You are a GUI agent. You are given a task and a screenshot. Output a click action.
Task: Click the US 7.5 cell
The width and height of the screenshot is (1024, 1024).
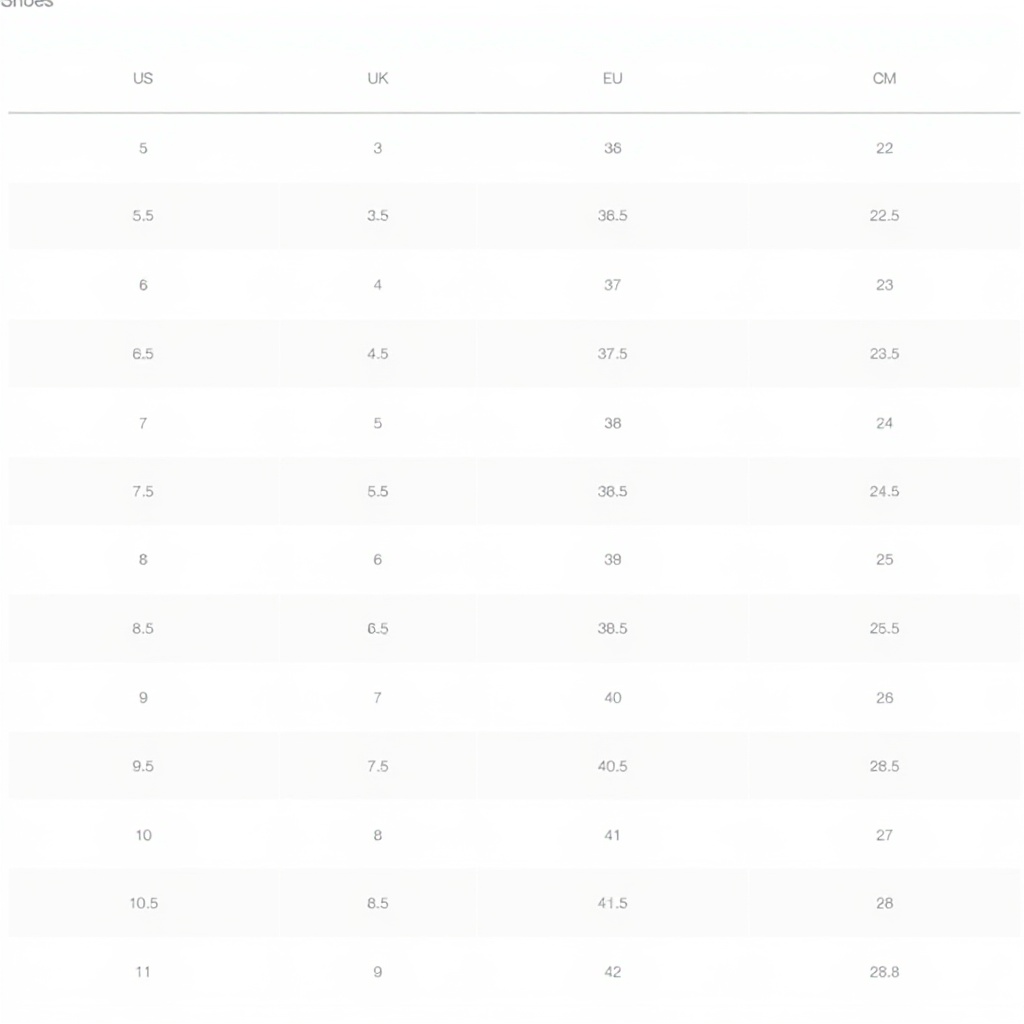[x=143, y=492]
